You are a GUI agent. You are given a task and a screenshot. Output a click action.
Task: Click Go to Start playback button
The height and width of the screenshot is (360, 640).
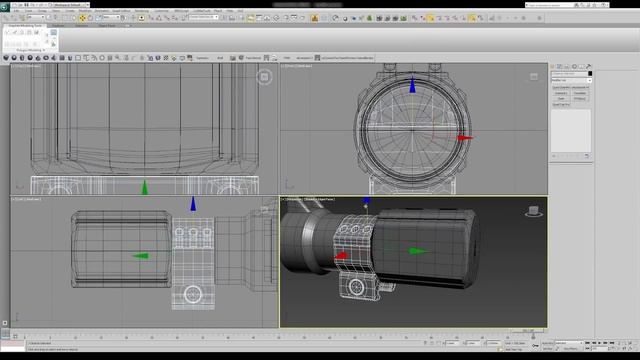point(588,343)
